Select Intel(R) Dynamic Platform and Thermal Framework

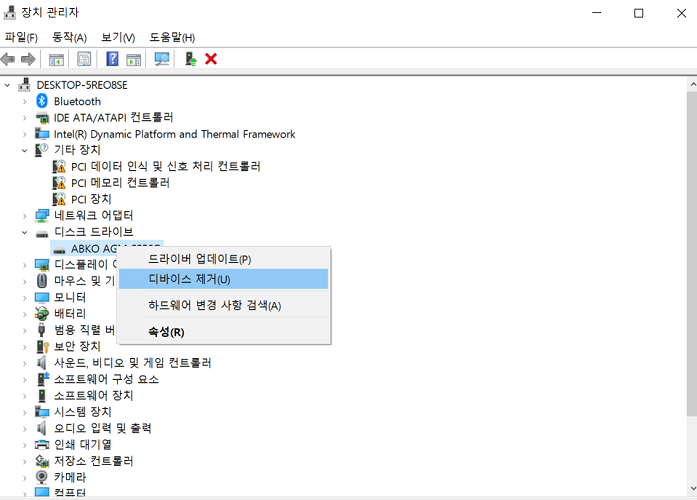[174, 134]
